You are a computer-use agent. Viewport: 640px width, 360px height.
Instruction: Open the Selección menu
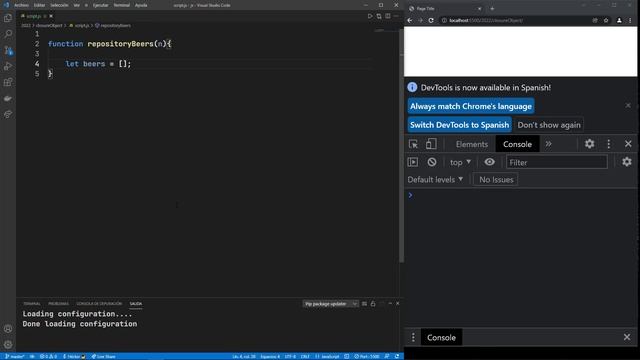coord(59,5)
